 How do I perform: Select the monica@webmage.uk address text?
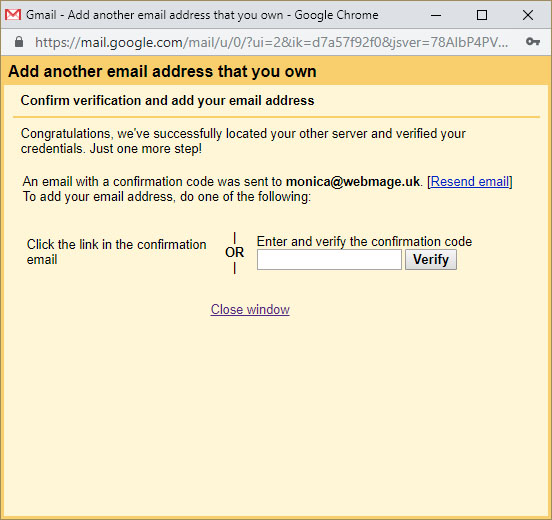pos(353,182)
